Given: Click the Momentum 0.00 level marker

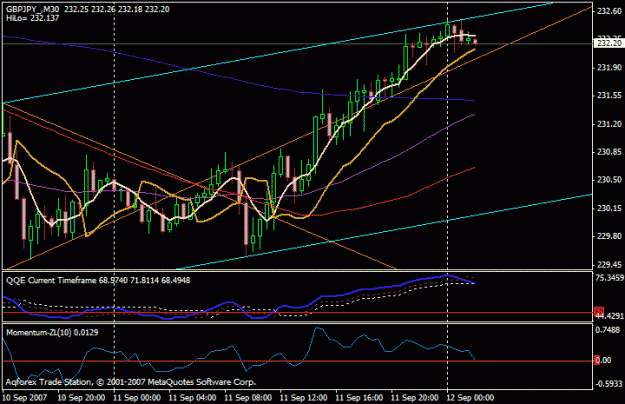Looking at the screenshot, I should 603,360.
